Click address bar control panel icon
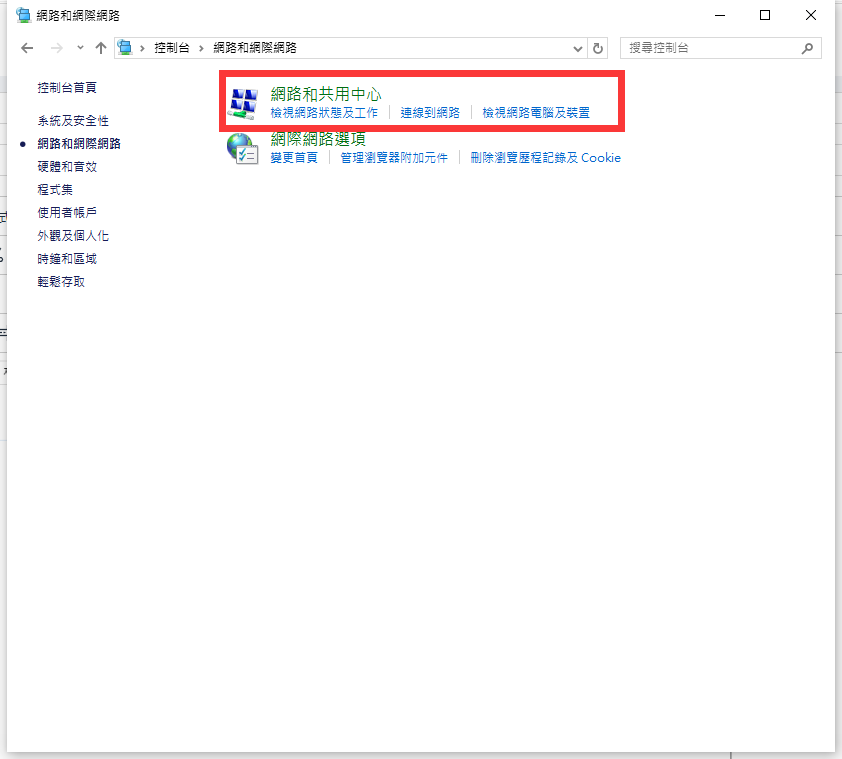This screenshot has height=759, width=842. point(125,48)
